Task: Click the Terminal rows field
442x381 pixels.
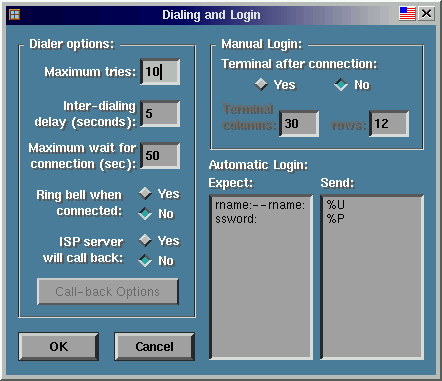Action: click(389, 124)
